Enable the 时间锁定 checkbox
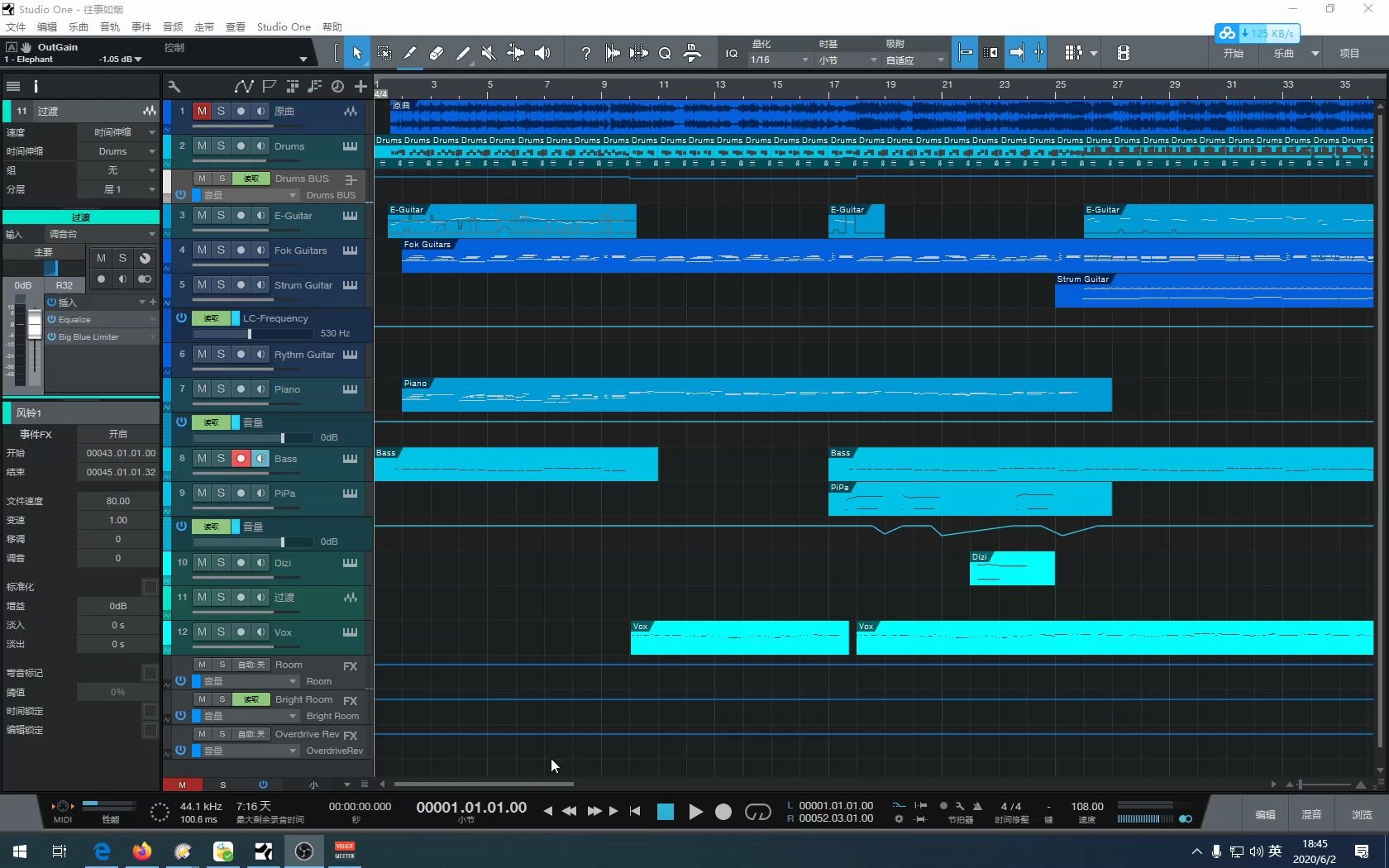The image size is (1389, 868). point(150,711)
